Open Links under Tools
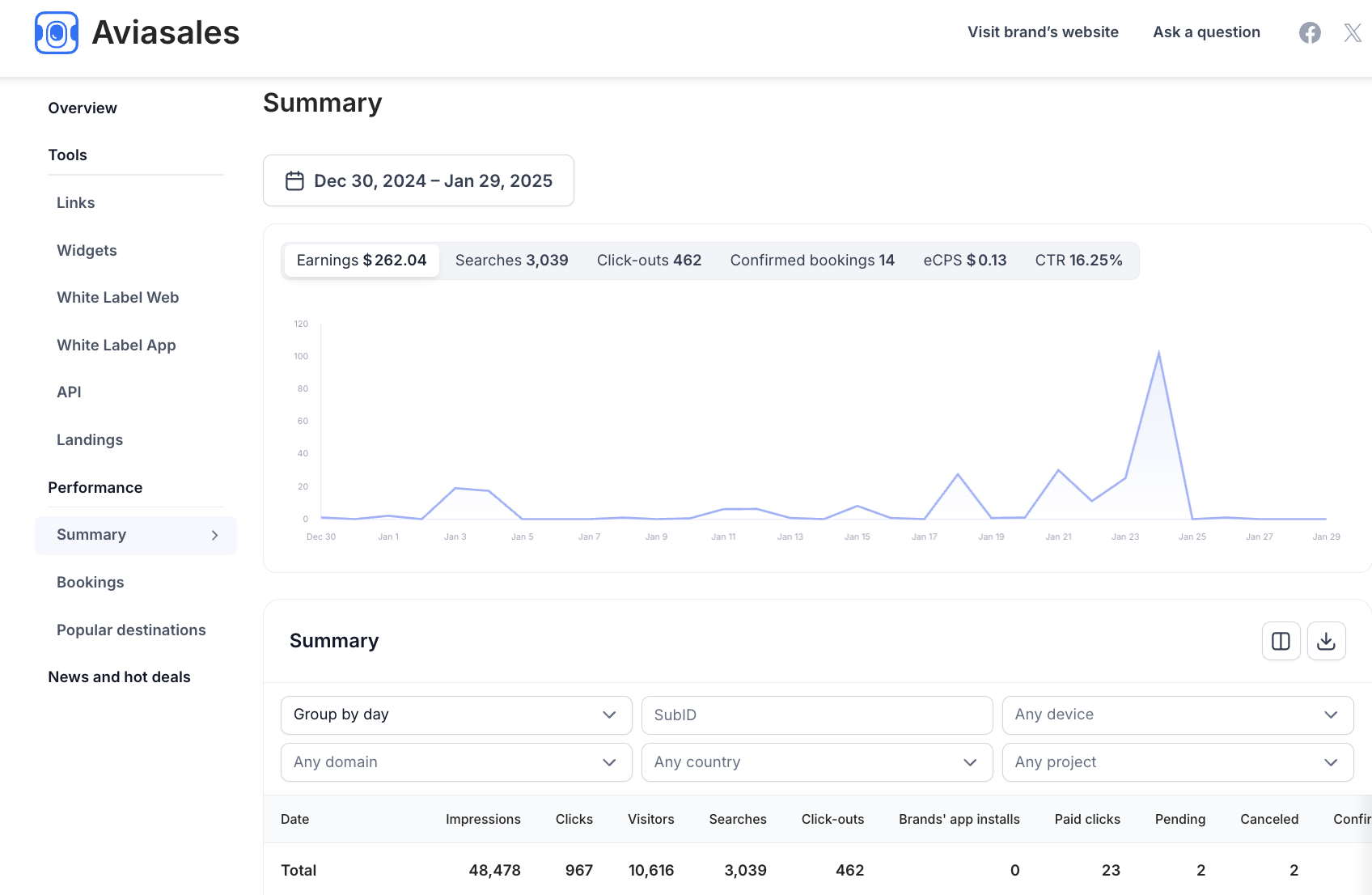Viewport: 1372px width, 895px height. point(76,203)
